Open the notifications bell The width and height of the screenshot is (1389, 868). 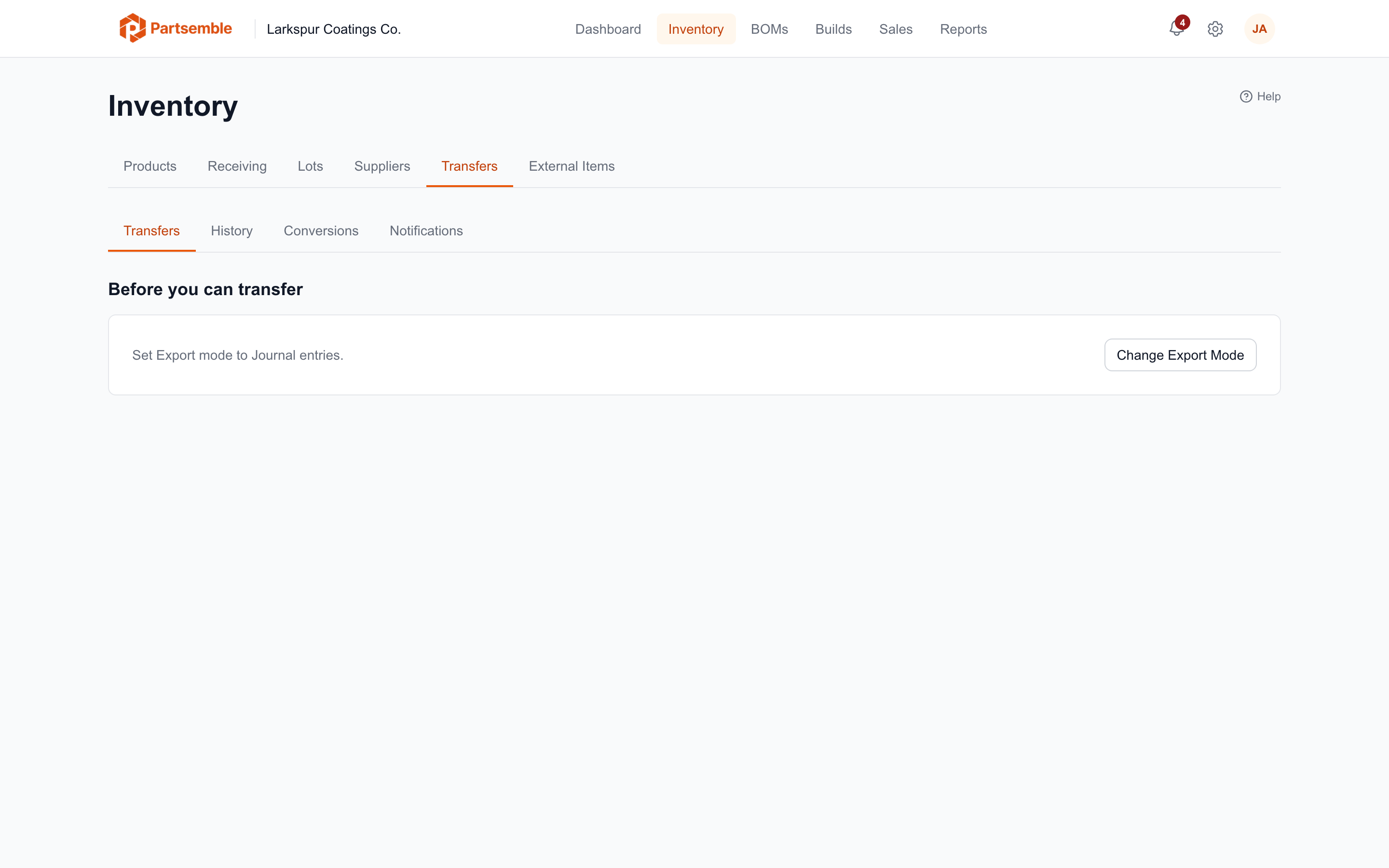(x=1177, y=28)
